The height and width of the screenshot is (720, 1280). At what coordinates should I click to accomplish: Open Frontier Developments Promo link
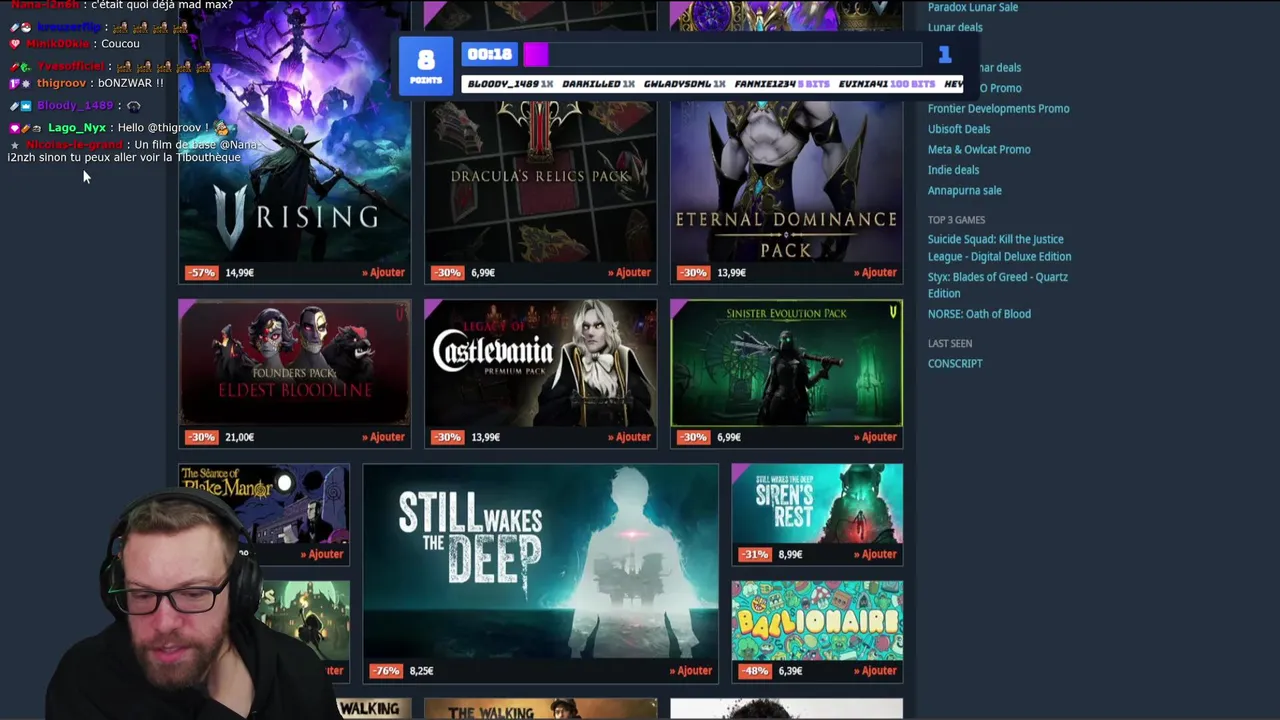998,109
